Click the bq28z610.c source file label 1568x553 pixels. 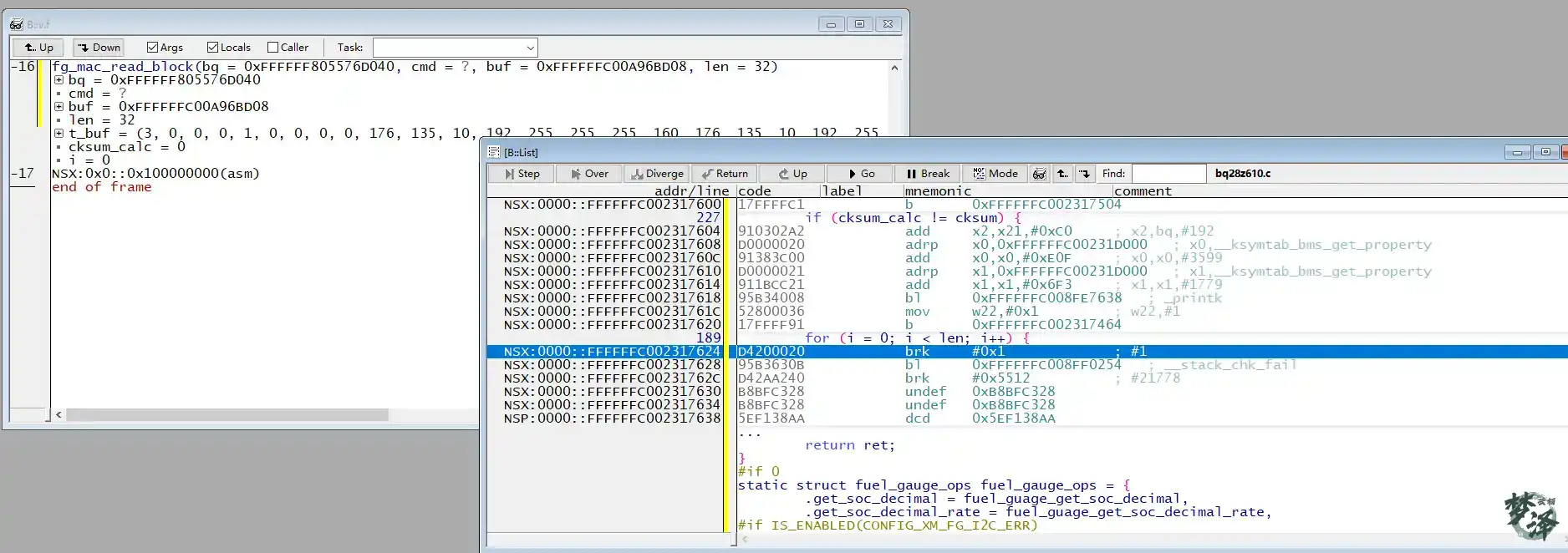pyautogui.click(x=1243, y=174)
